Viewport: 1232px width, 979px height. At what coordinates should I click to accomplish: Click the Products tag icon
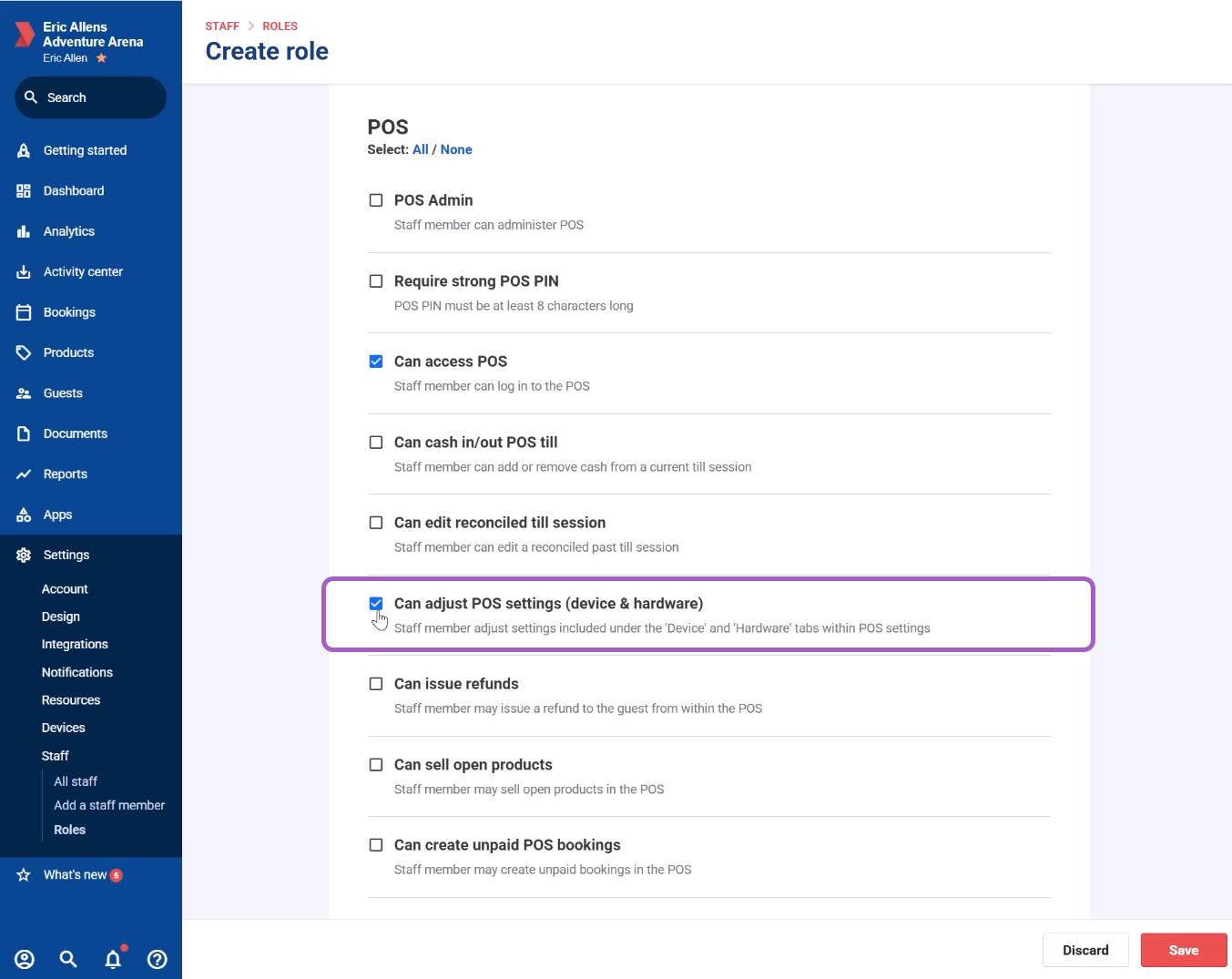pos(24,352)
